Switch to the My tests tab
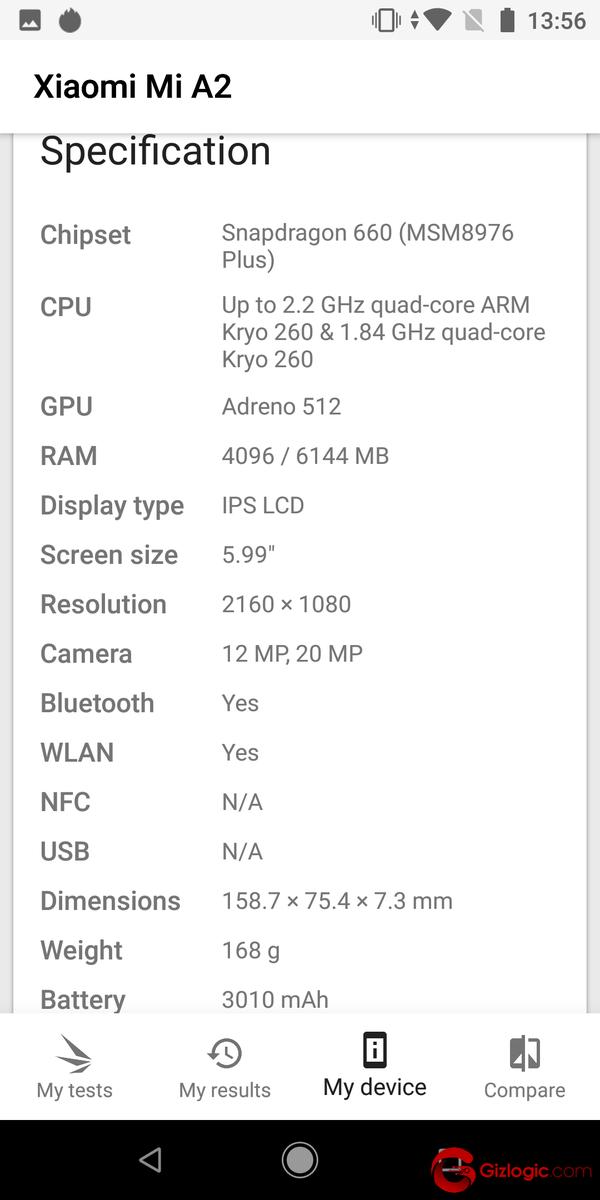 coord(74,1066)
